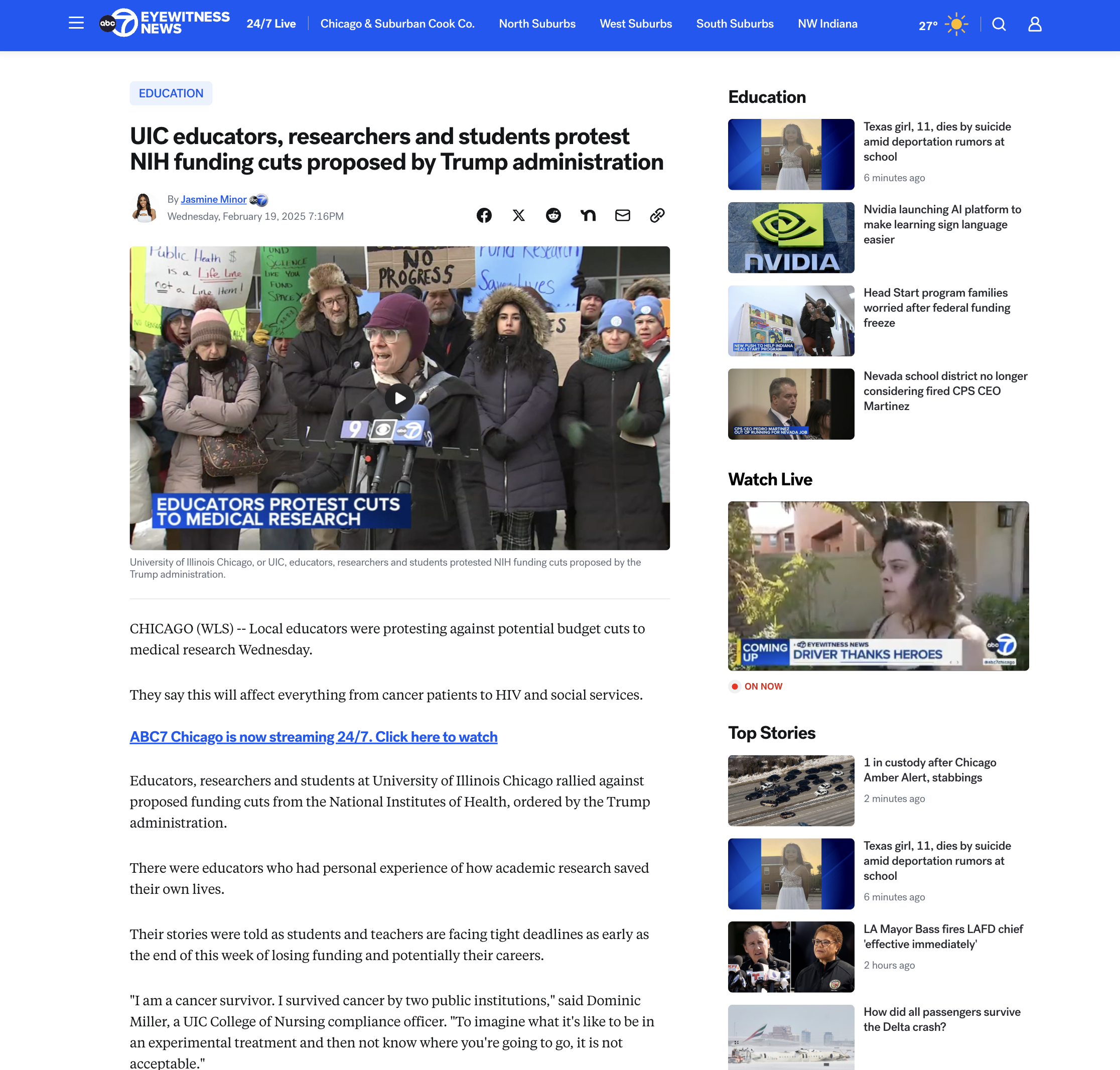Open Watch Live stream video
Viewport: 1120px width, 1070px height.
point(878,586)
